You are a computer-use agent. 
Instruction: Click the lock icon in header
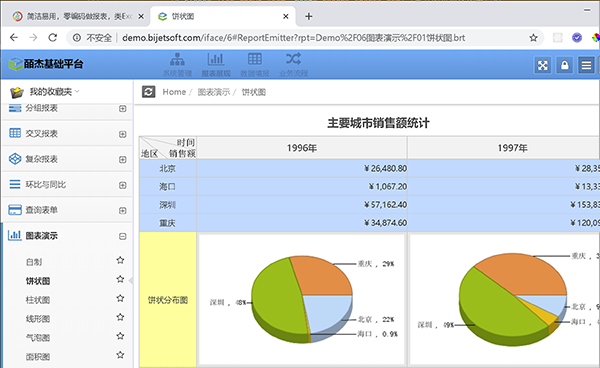pyautogui.click(x=564, y=65)
